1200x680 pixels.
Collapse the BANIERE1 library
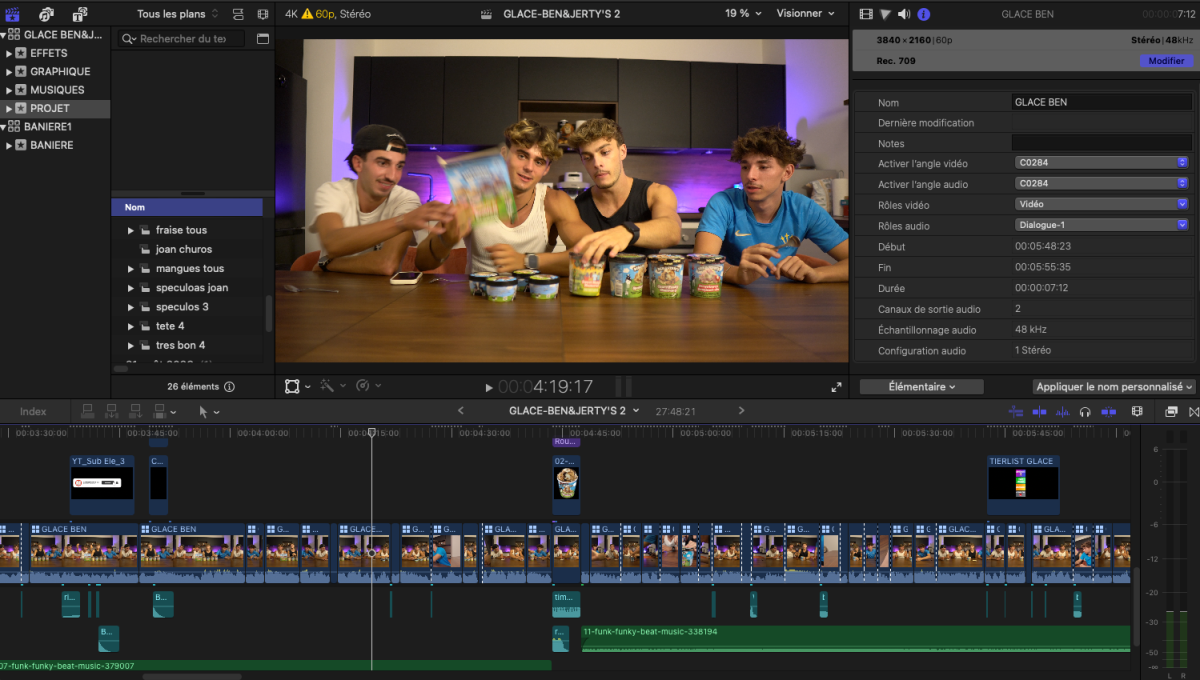tap(4, 127)
